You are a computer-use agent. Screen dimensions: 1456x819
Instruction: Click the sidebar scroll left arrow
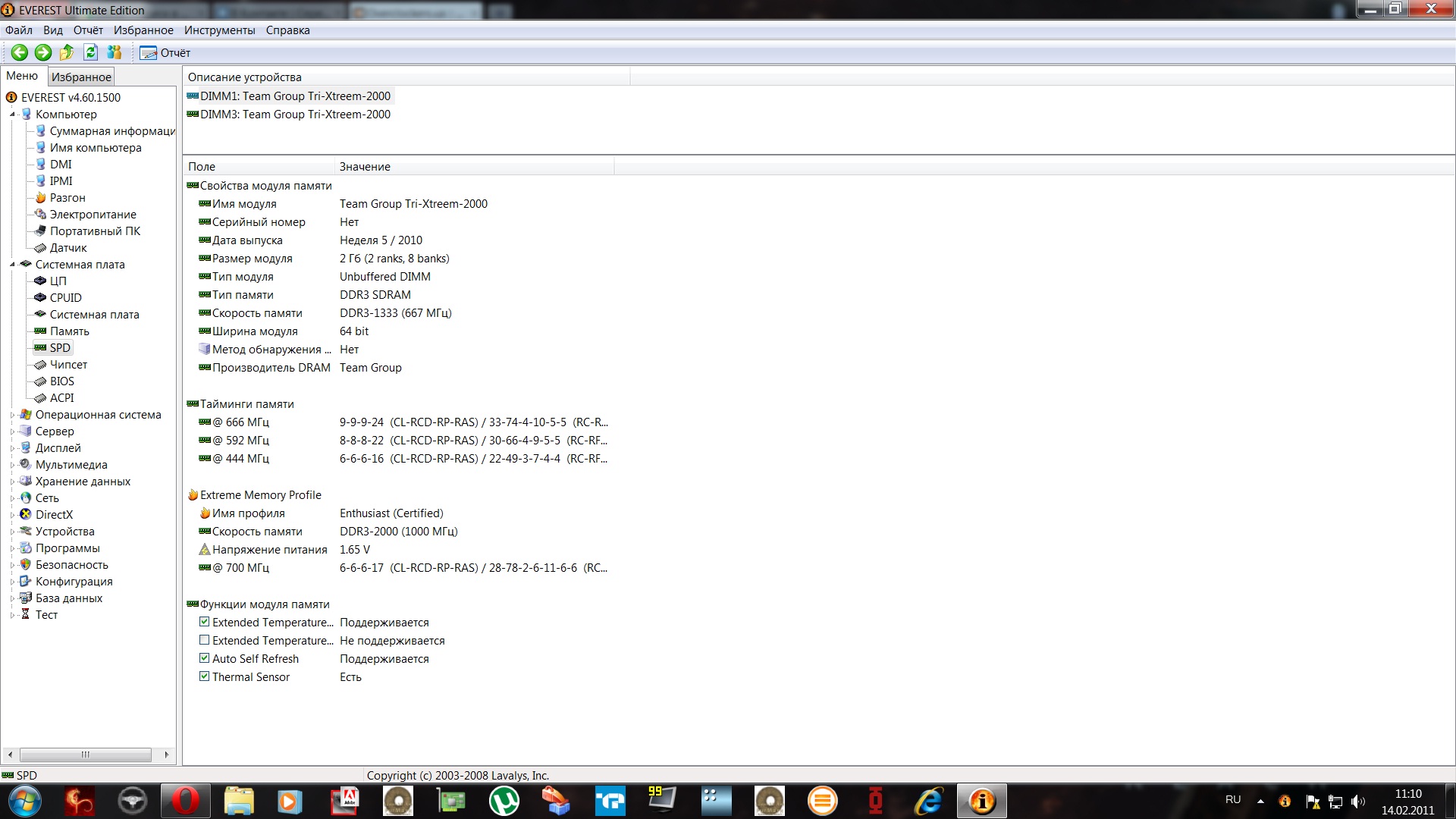10,755
